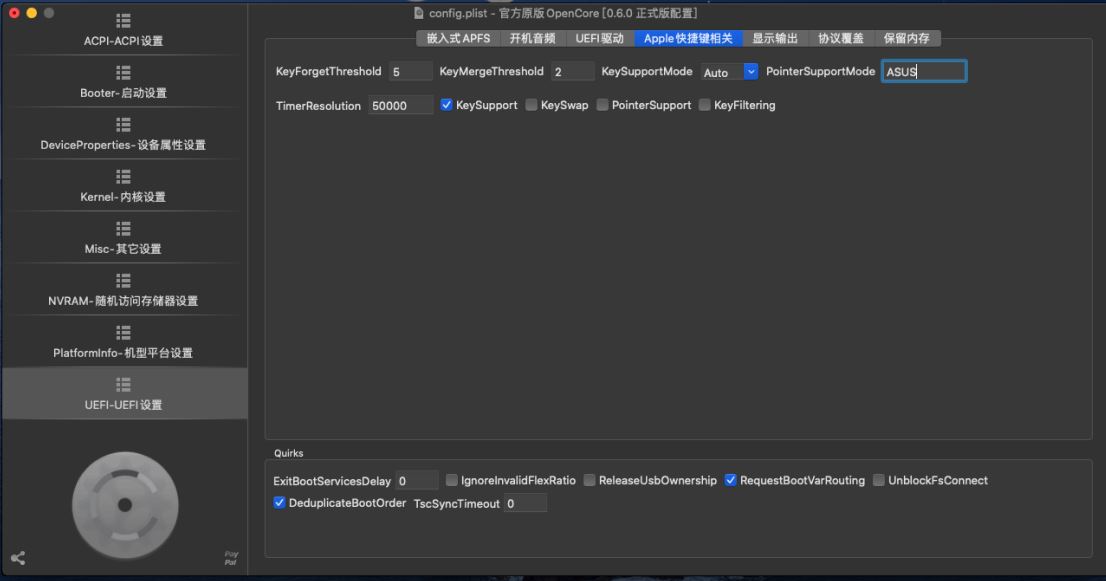This screenshot has height=581, width=1106.
Task: Switch to the UEFI驱动 tab
Action: (600, 38)
